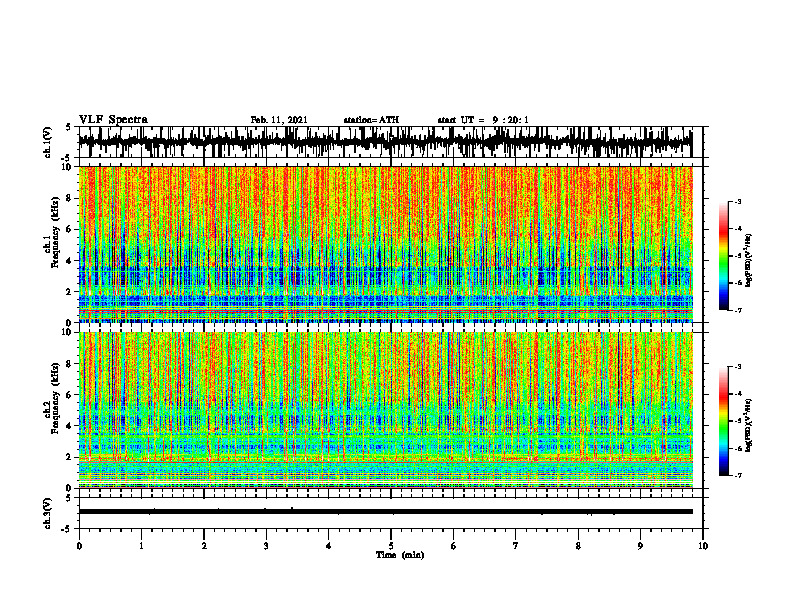Click the "Time (min)" axis label
Viewport: 792px width, 612px height.
pyautogui.click(x=400, y=555)
